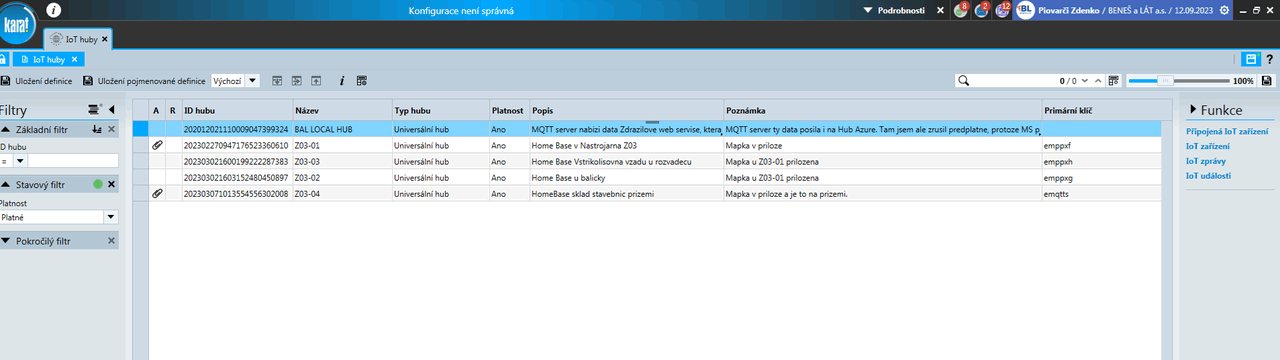This screenshot has width=1280, height=360.
Task: Close the blue IoT huby subtab
Action: 75,59
